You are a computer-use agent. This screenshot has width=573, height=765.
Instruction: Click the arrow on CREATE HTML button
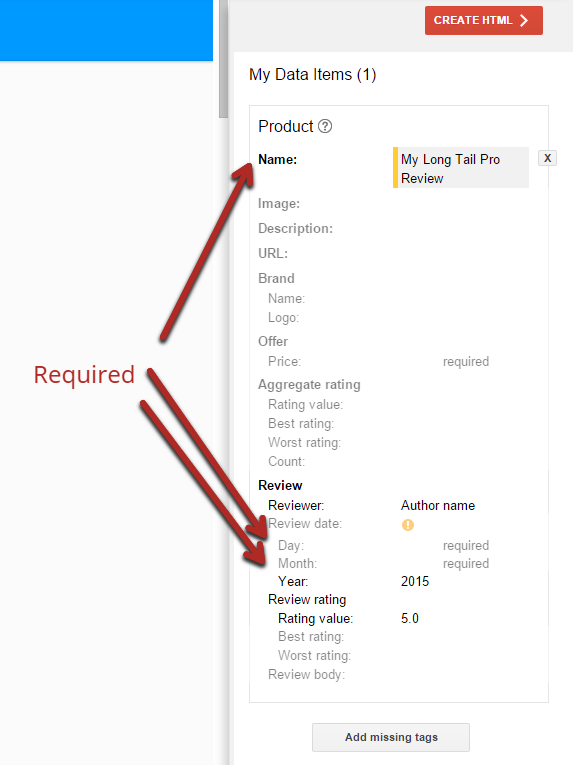[x=524, y=20]
